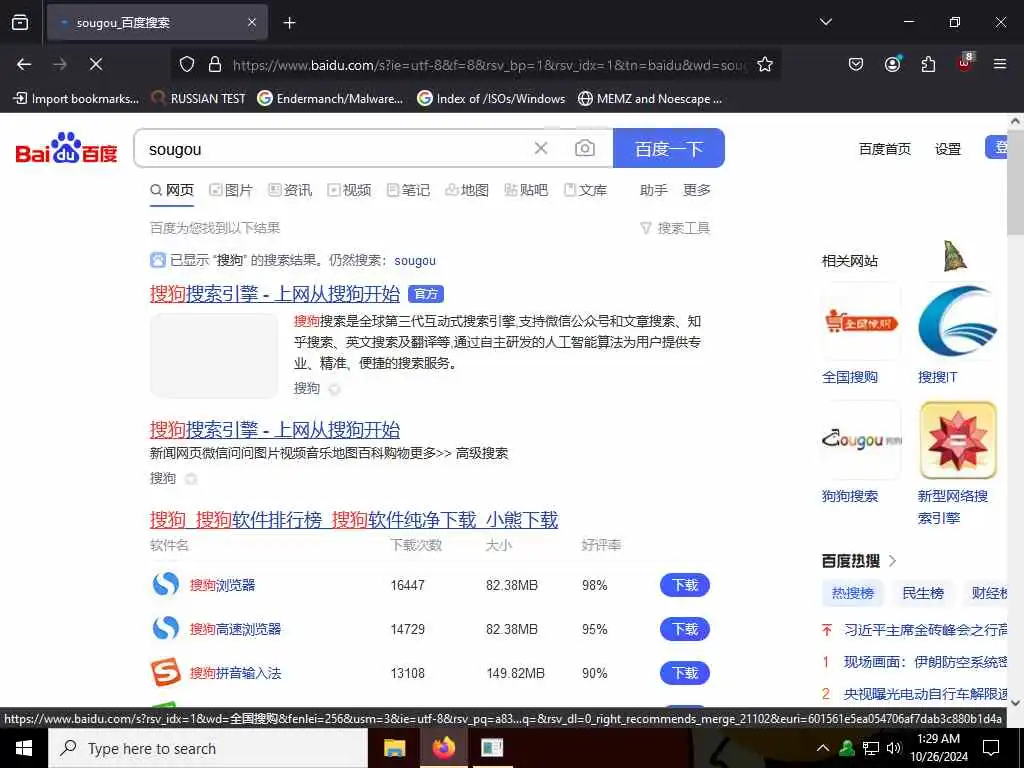This screenshot has width=1024, height=768.
Task: Expand the list all tabs chevron
Action: coord(825,22)
